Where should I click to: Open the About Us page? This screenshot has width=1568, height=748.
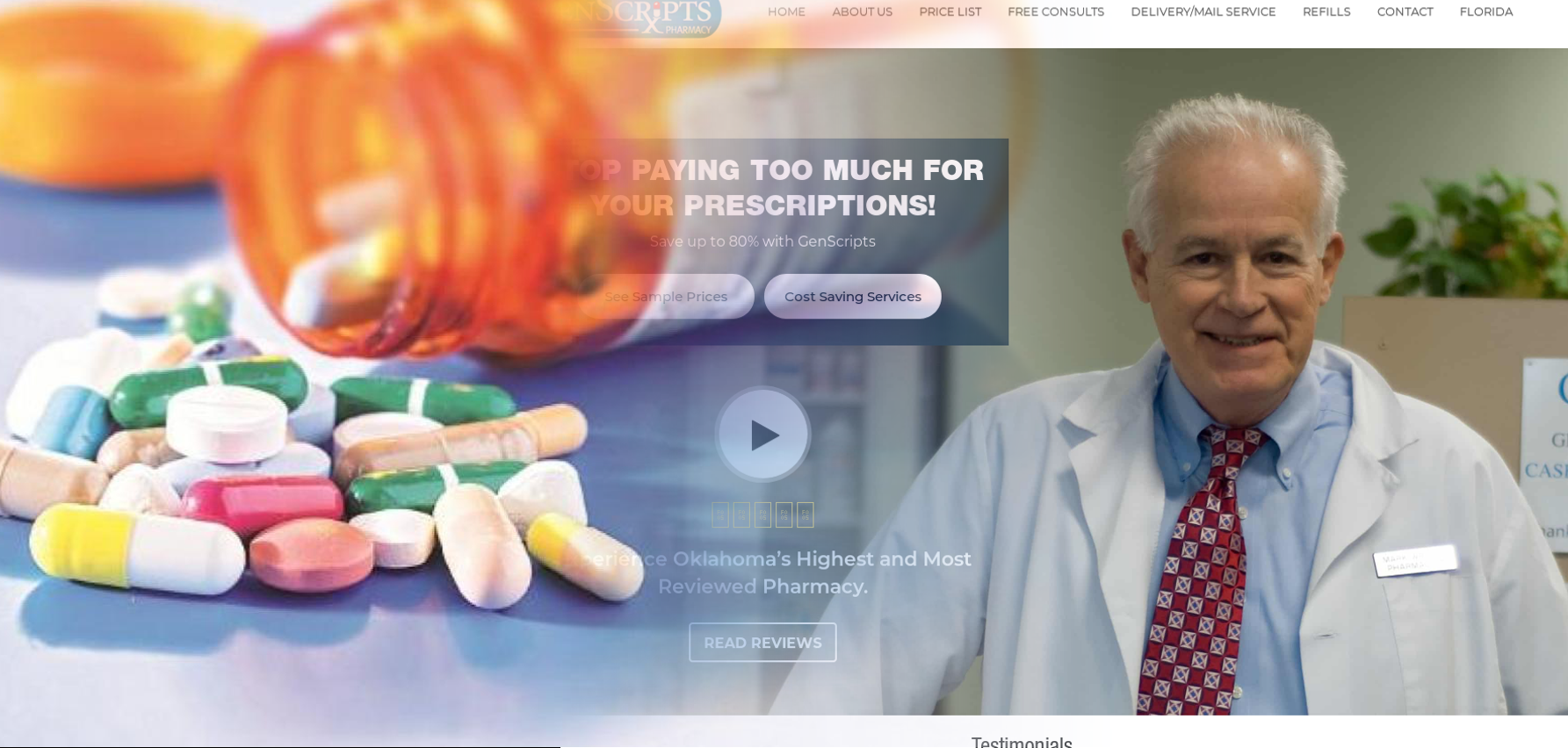coord(862,12)
